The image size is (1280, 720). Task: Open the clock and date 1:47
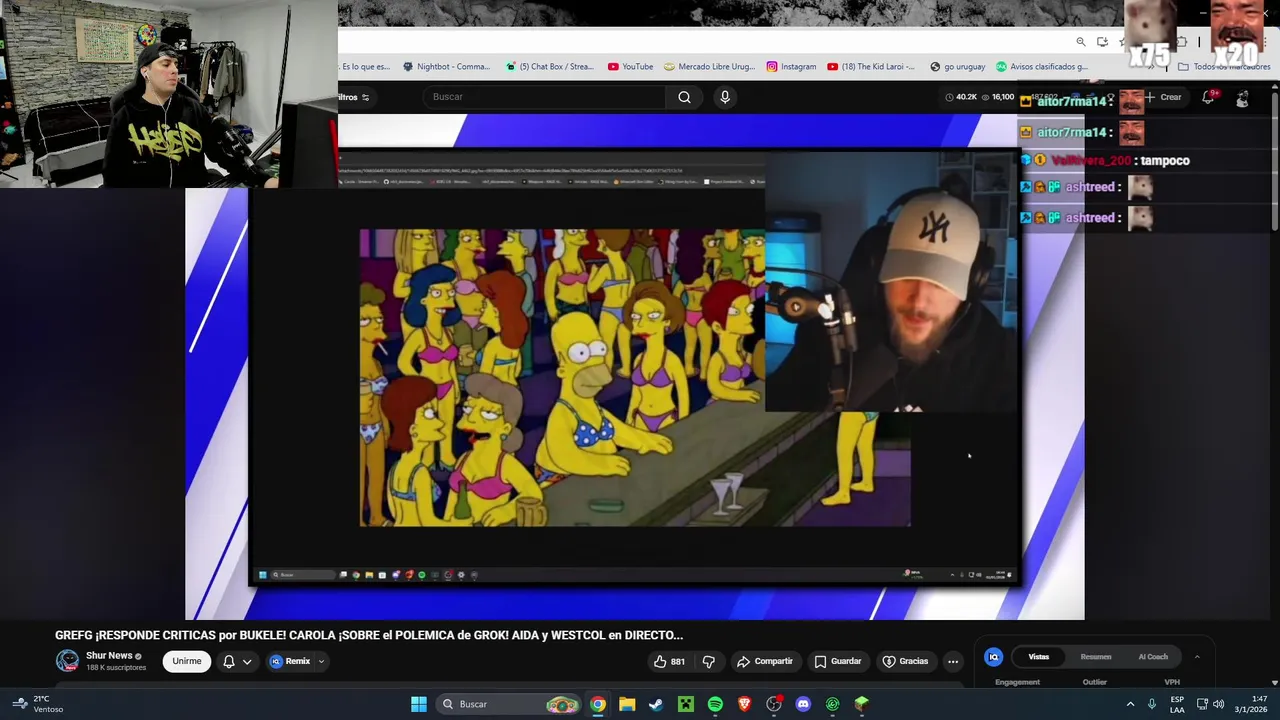[1251, 704]
